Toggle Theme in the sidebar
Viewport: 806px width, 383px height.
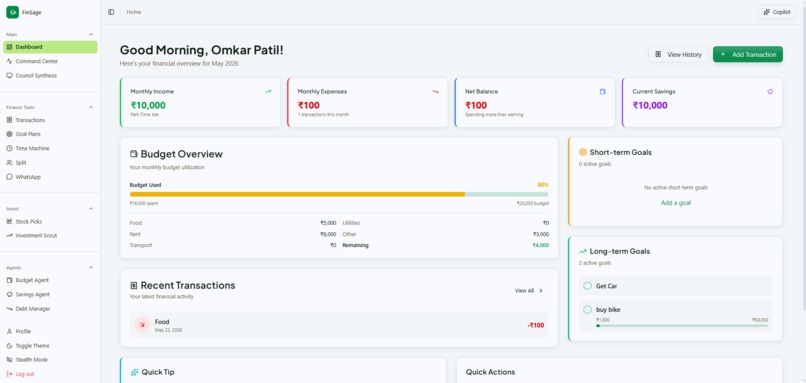pyautogui.click(x=50, y=346)
